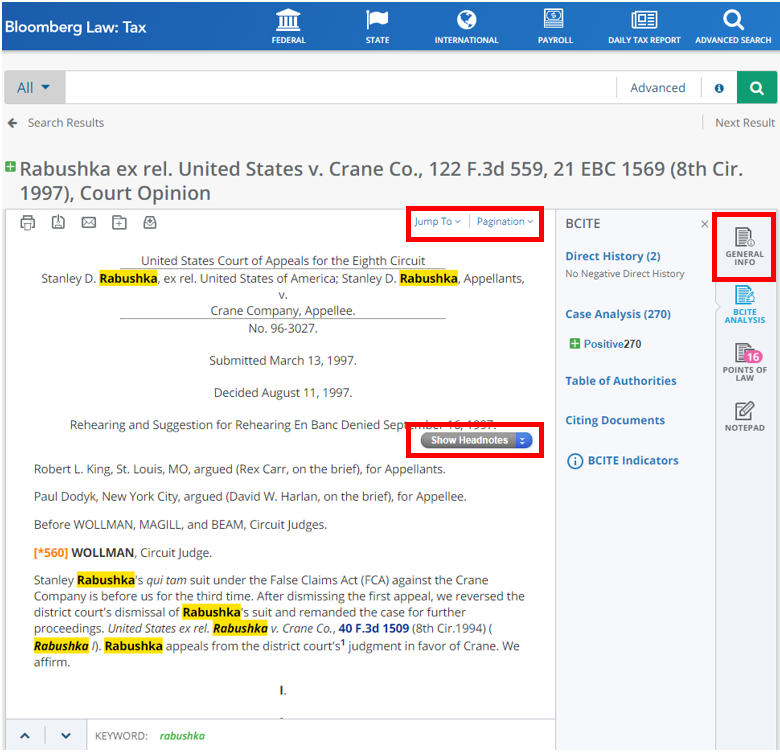Image resolution: width=780 pixels, height=752 pixels.
Task: Click the email envelope icon
Action: click(89, 222)
